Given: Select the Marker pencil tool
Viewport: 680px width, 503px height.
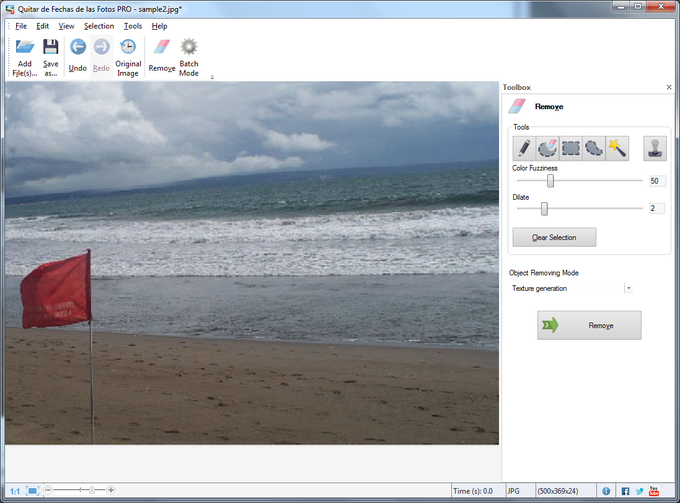Looking at the screenshot, I should tap(524, 148).
